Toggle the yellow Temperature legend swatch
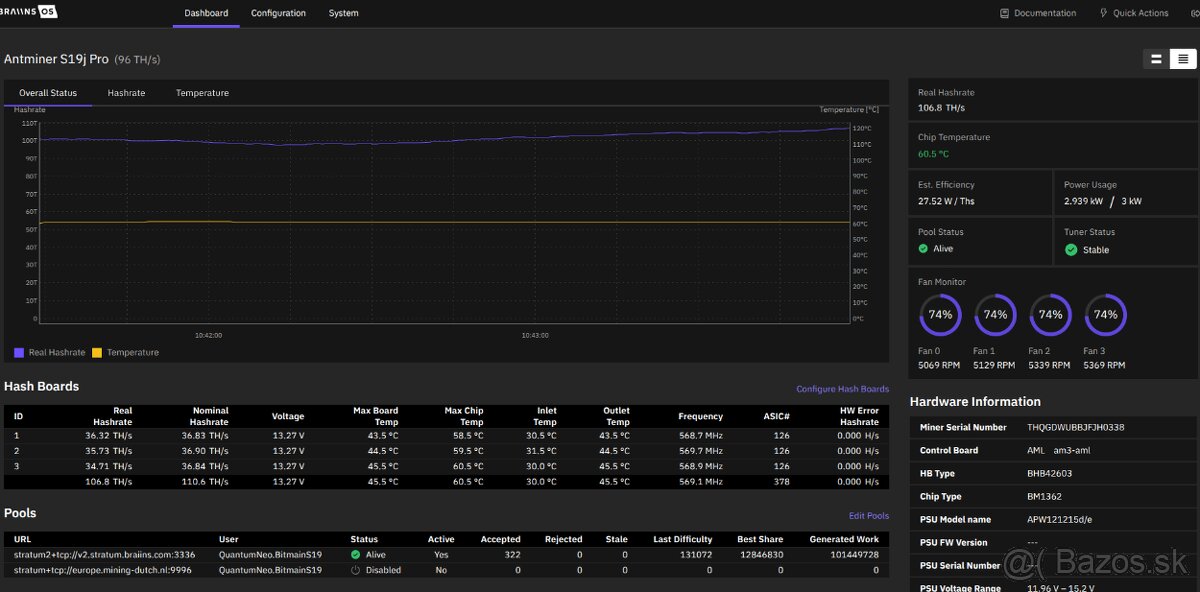This screenshot has height=592, width=1200. pos(98,352)
